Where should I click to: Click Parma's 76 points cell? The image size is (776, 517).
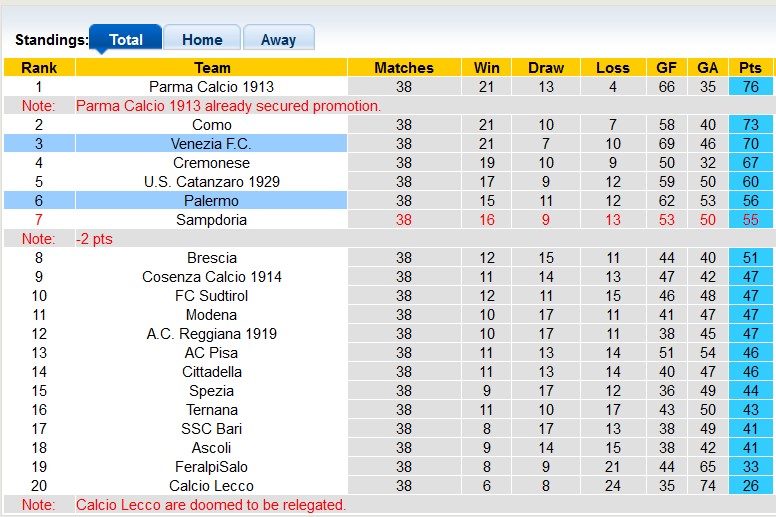[x=750, y=87]
